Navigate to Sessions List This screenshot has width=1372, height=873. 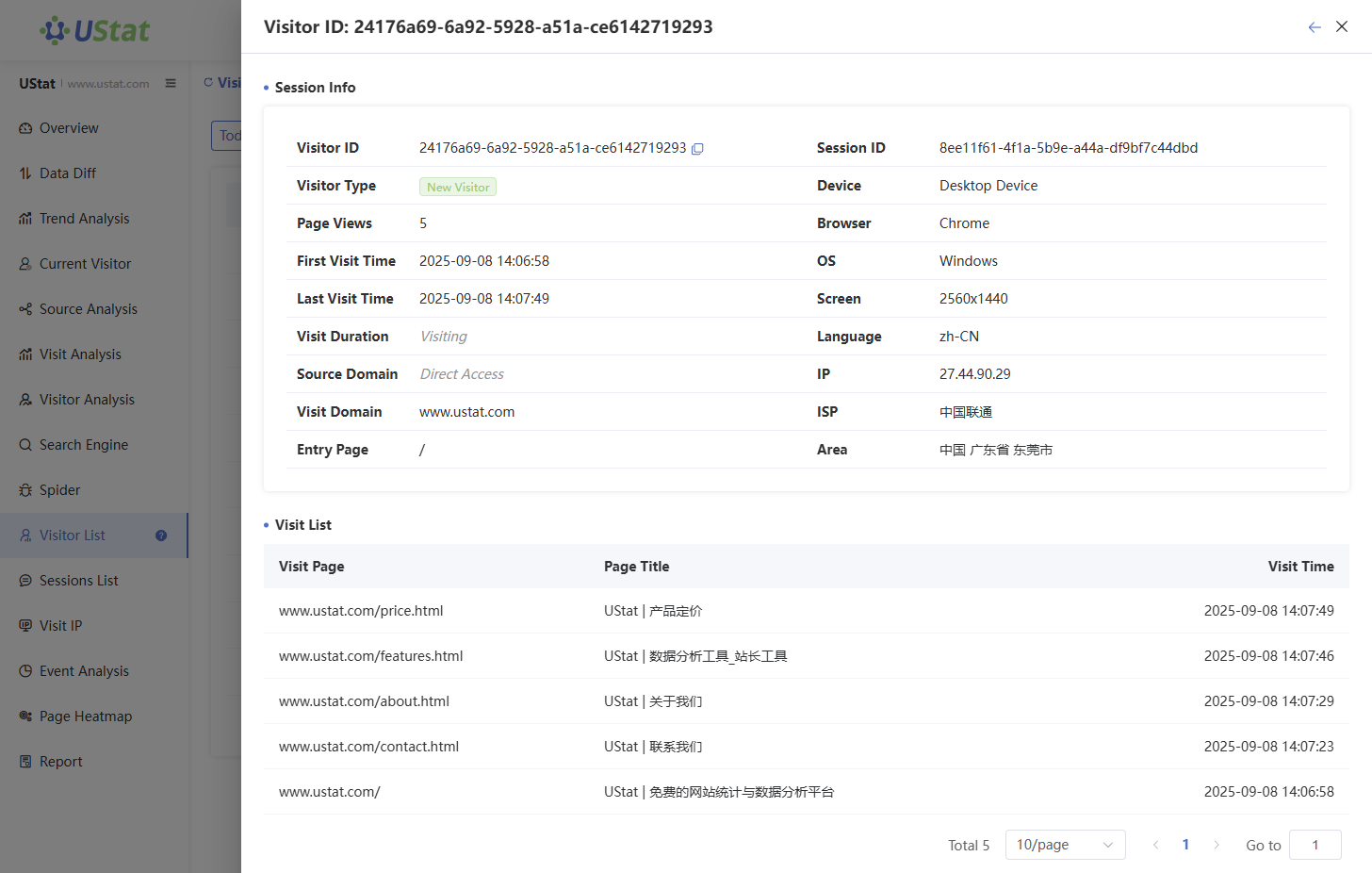78,581
